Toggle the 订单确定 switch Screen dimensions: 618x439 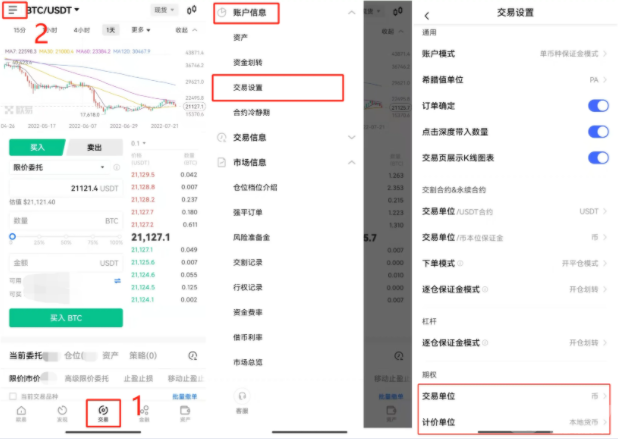point(598,106)
